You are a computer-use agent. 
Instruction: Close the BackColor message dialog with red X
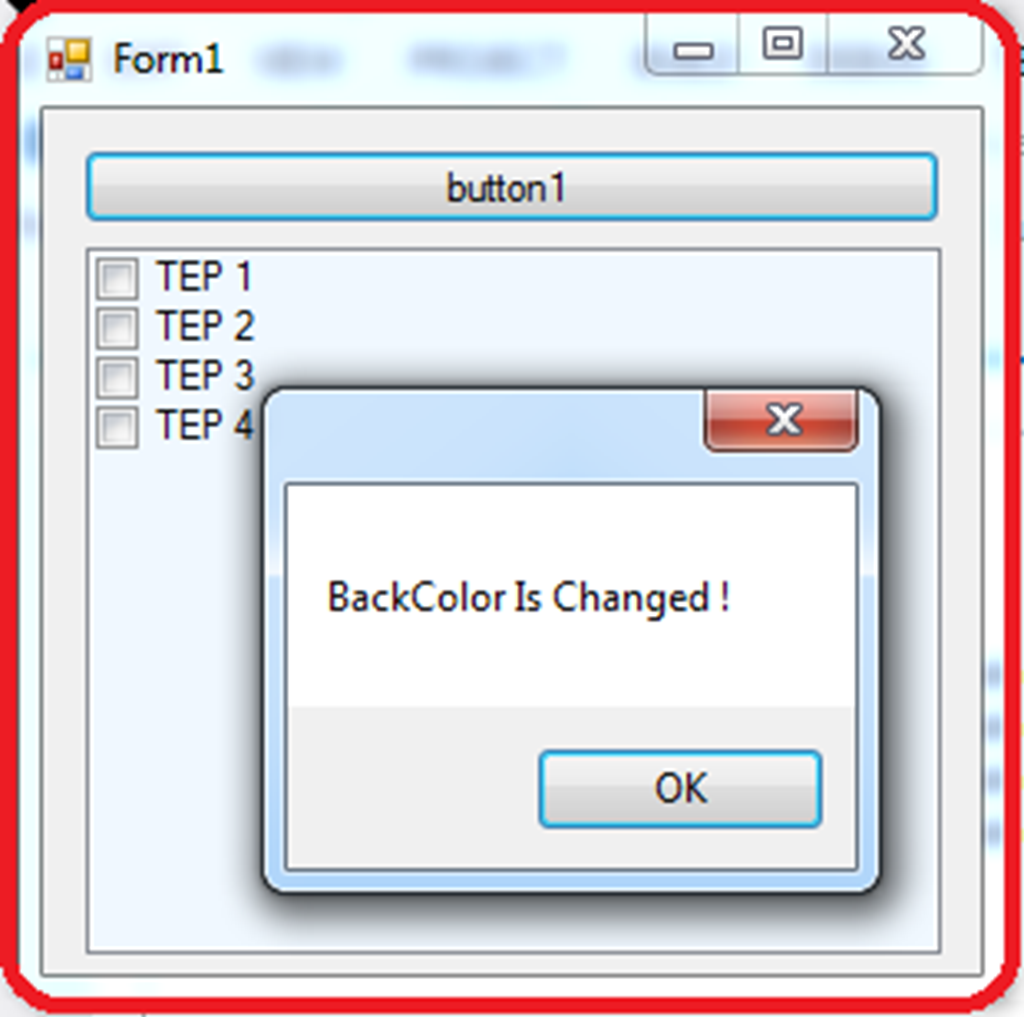pos(781,420)
